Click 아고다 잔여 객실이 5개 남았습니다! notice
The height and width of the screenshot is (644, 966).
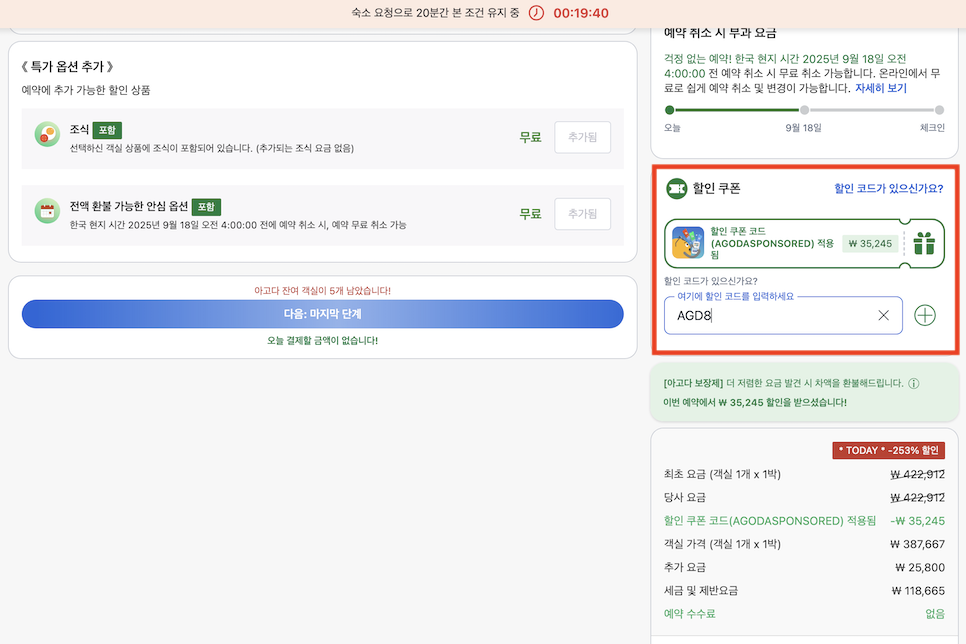pyautogui.click(x=322, y=290)
